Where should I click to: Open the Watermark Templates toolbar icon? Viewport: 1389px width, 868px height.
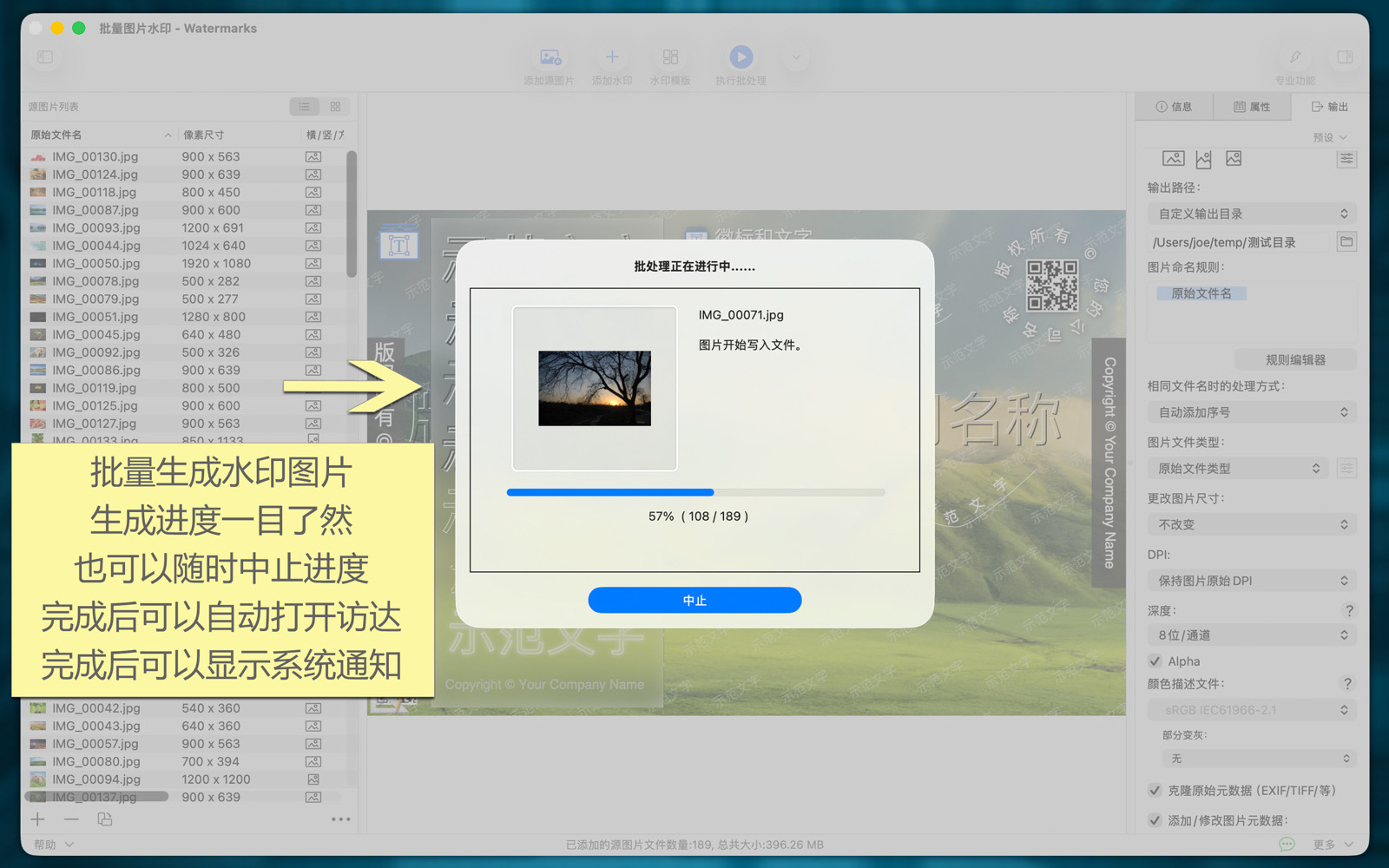pyautogui.click(x=670, y=58)
